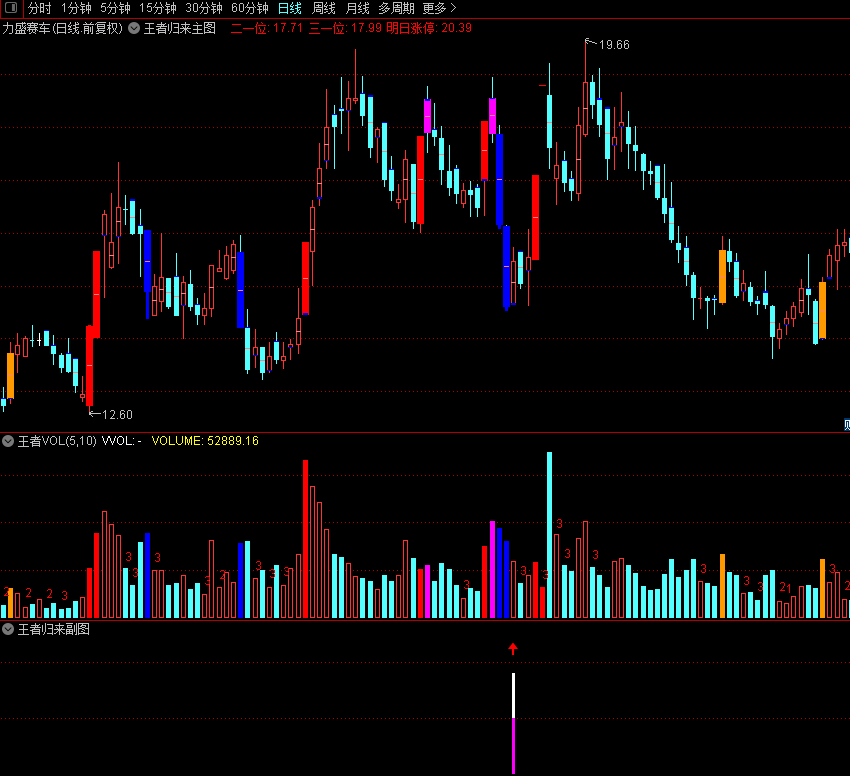
Task: Open the 王者归来副图 indicator dropdown arrow
Action: tap(8, 629)
